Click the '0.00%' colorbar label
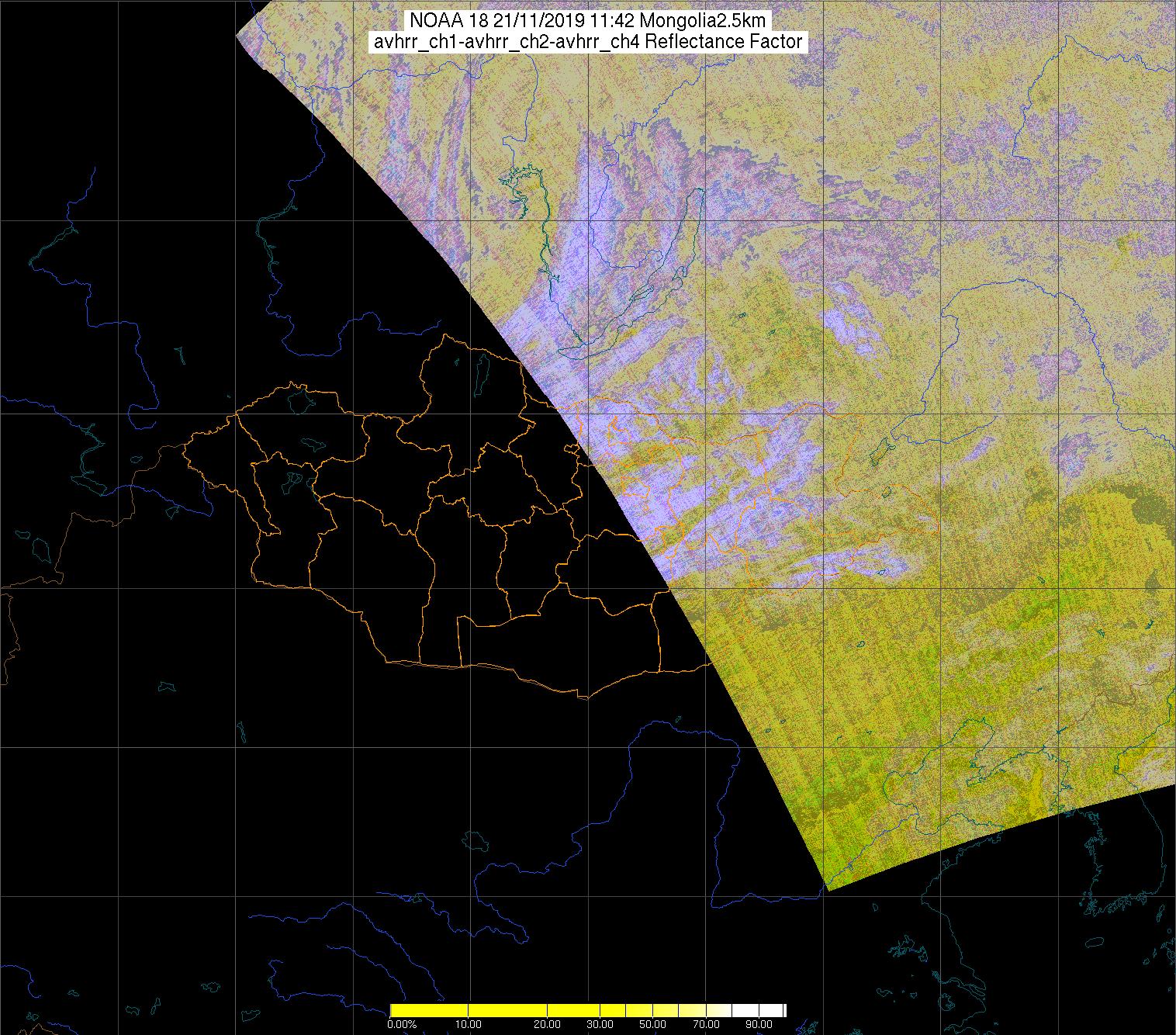1176x1035 pixels. tap(400, 1025)
